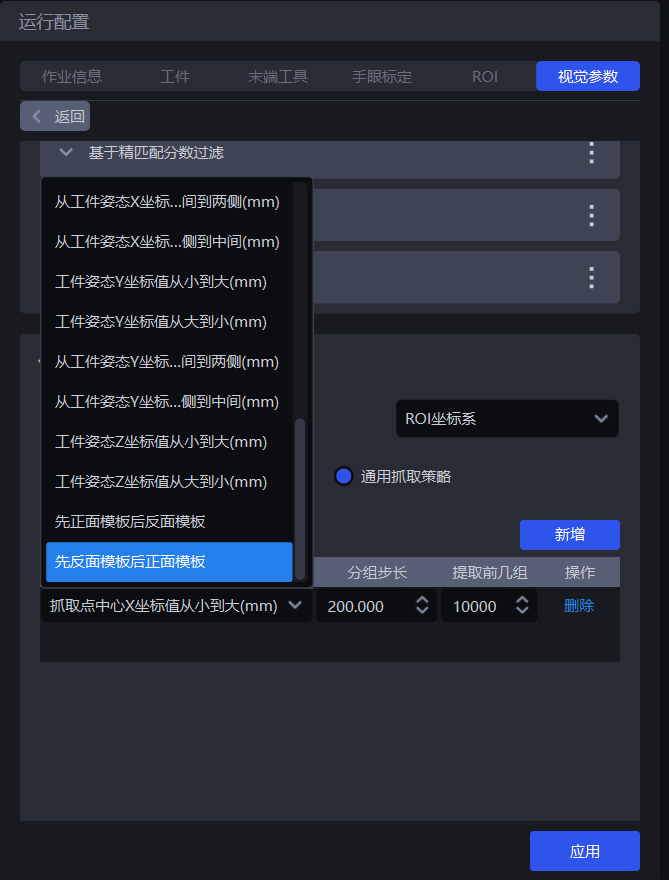Screen dimensions: 669x880
Task: Switch to the 手眼标定 tab
Action: 381,76
